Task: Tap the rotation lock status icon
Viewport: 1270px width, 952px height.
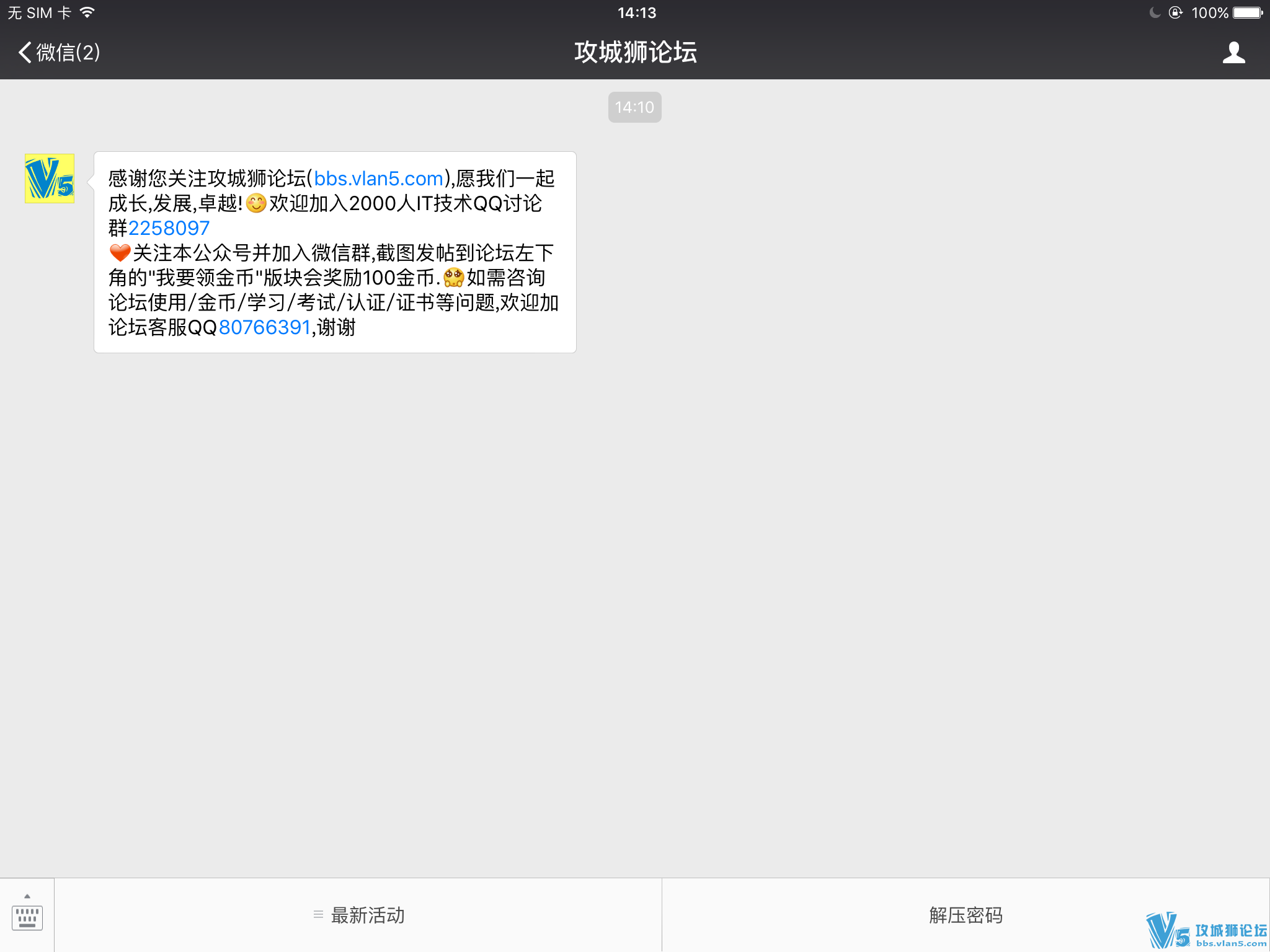Action: (1175, 12)
